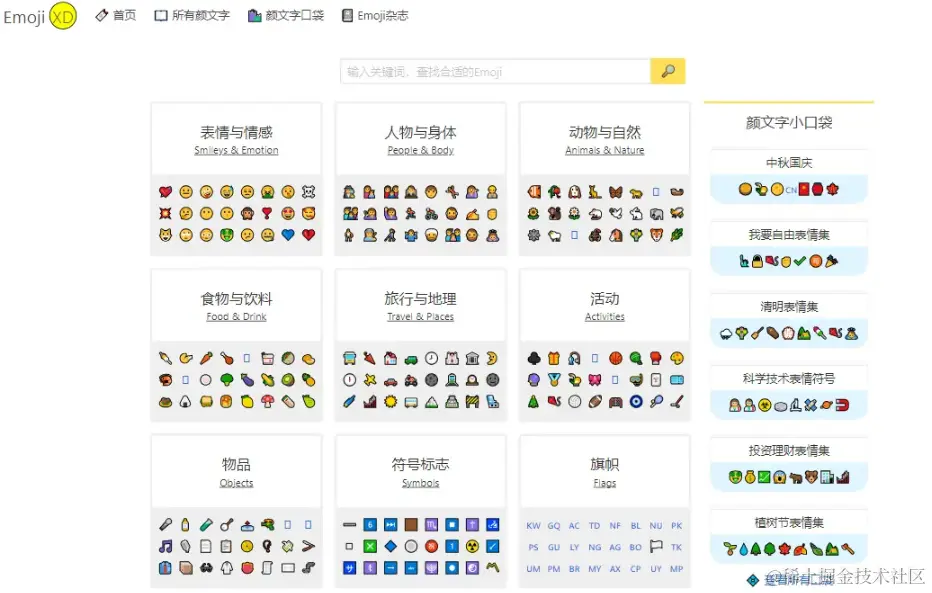This screenshot has height=593, width=932.
Task: Choose the sunflower emoji
Action: tap(534, 213)
